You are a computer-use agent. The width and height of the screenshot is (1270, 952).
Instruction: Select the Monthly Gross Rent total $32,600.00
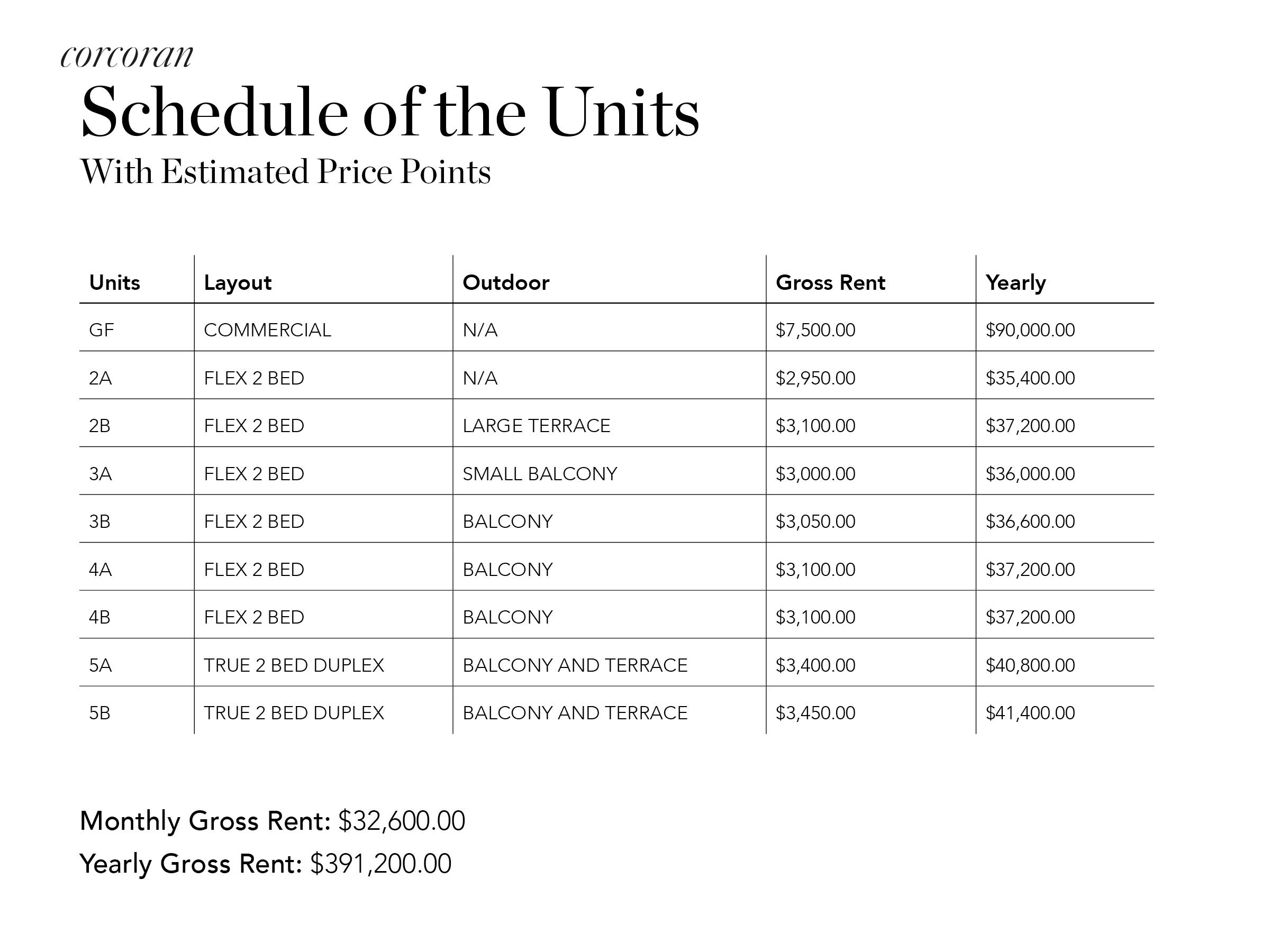[401, 821]
